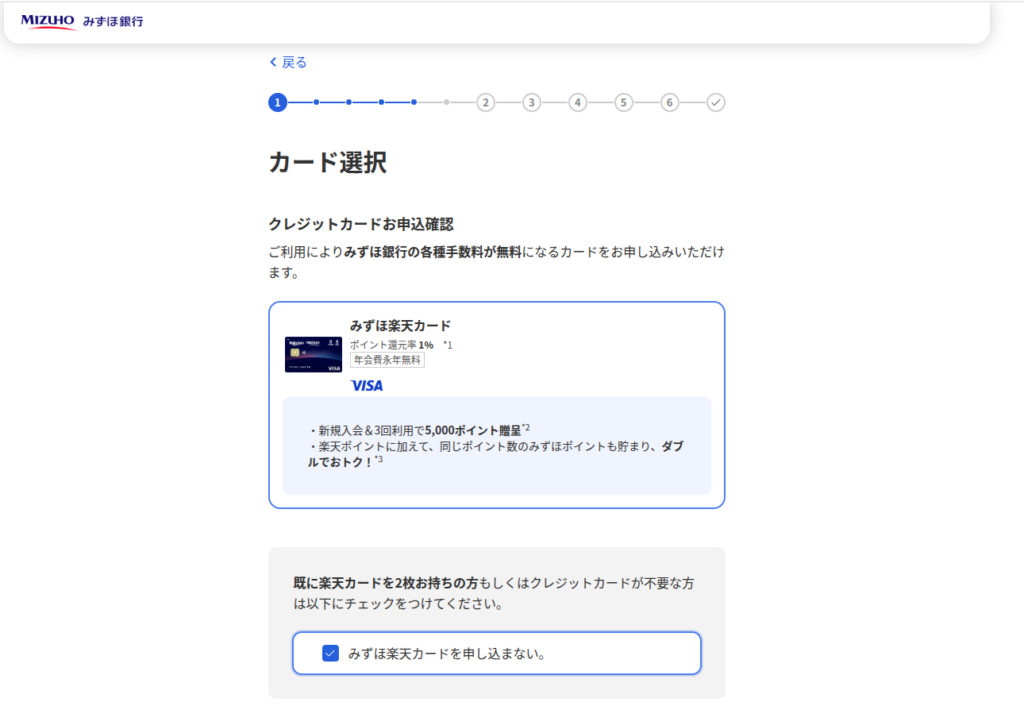This screenshot has width=1024, height=706.
Task: Click footnote *3 after ダブルでおトク！
Action: coord(379,460)
